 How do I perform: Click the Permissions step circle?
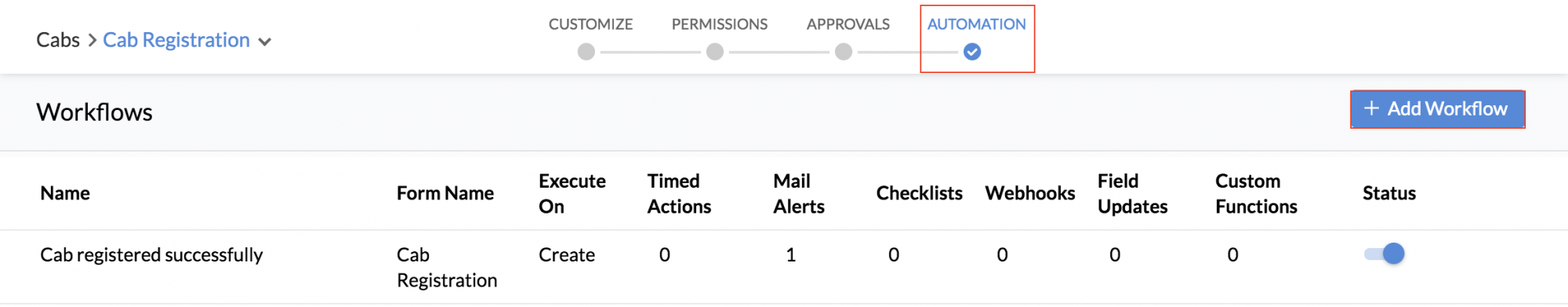tap(714, 52)
